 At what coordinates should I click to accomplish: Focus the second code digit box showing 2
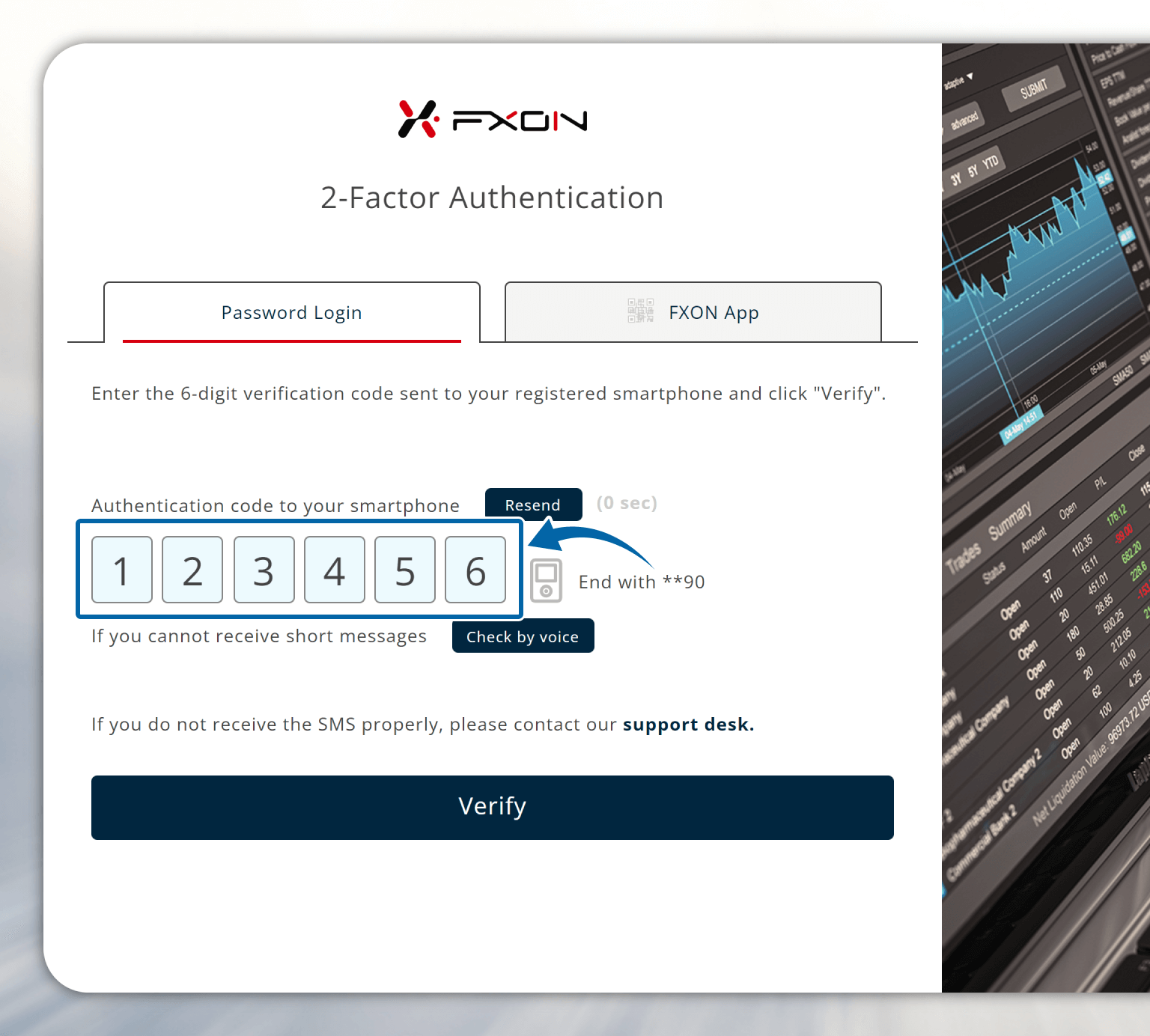coord(192,570)
